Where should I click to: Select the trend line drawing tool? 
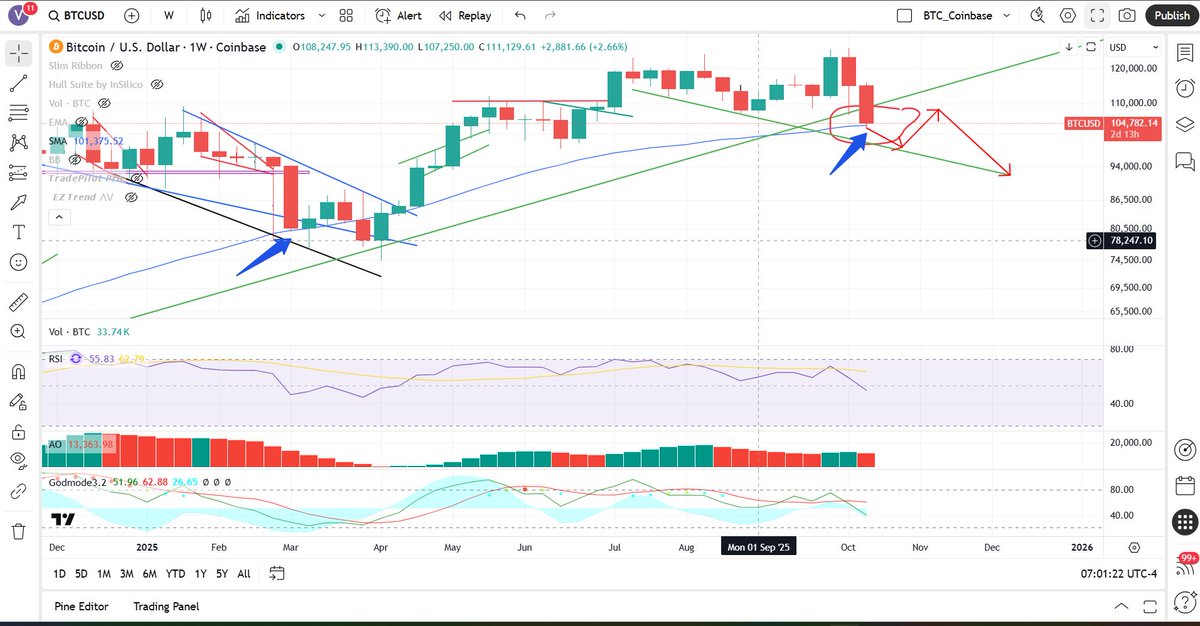click(x=18, y=83)
